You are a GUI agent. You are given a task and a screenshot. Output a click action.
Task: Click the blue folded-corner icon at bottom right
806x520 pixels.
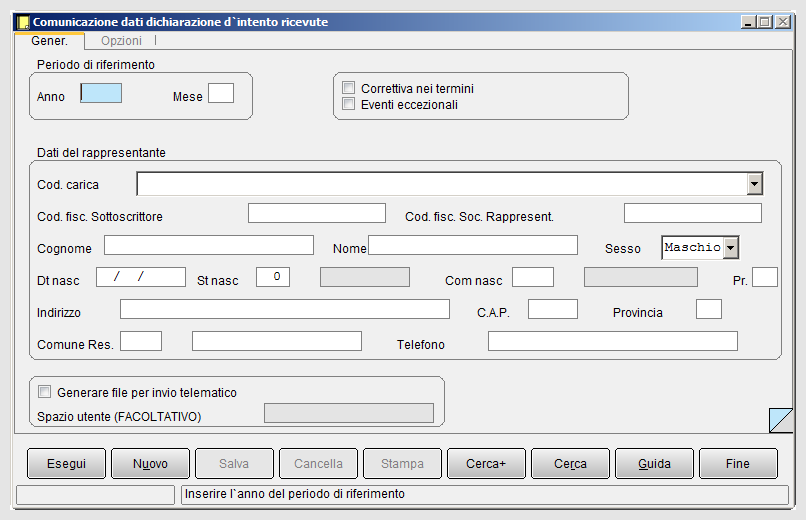click(781, 420)
